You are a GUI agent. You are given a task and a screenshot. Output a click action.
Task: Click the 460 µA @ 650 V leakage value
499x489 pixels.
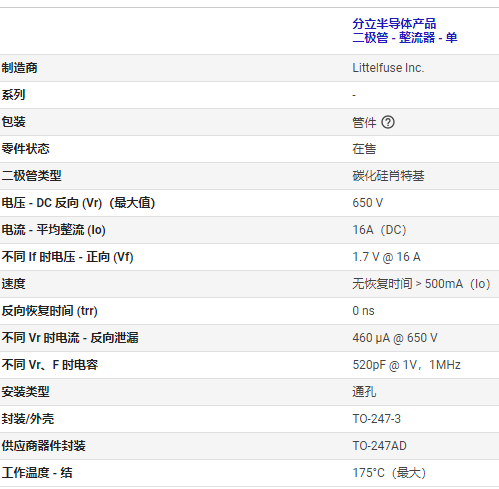click(395, 338)
